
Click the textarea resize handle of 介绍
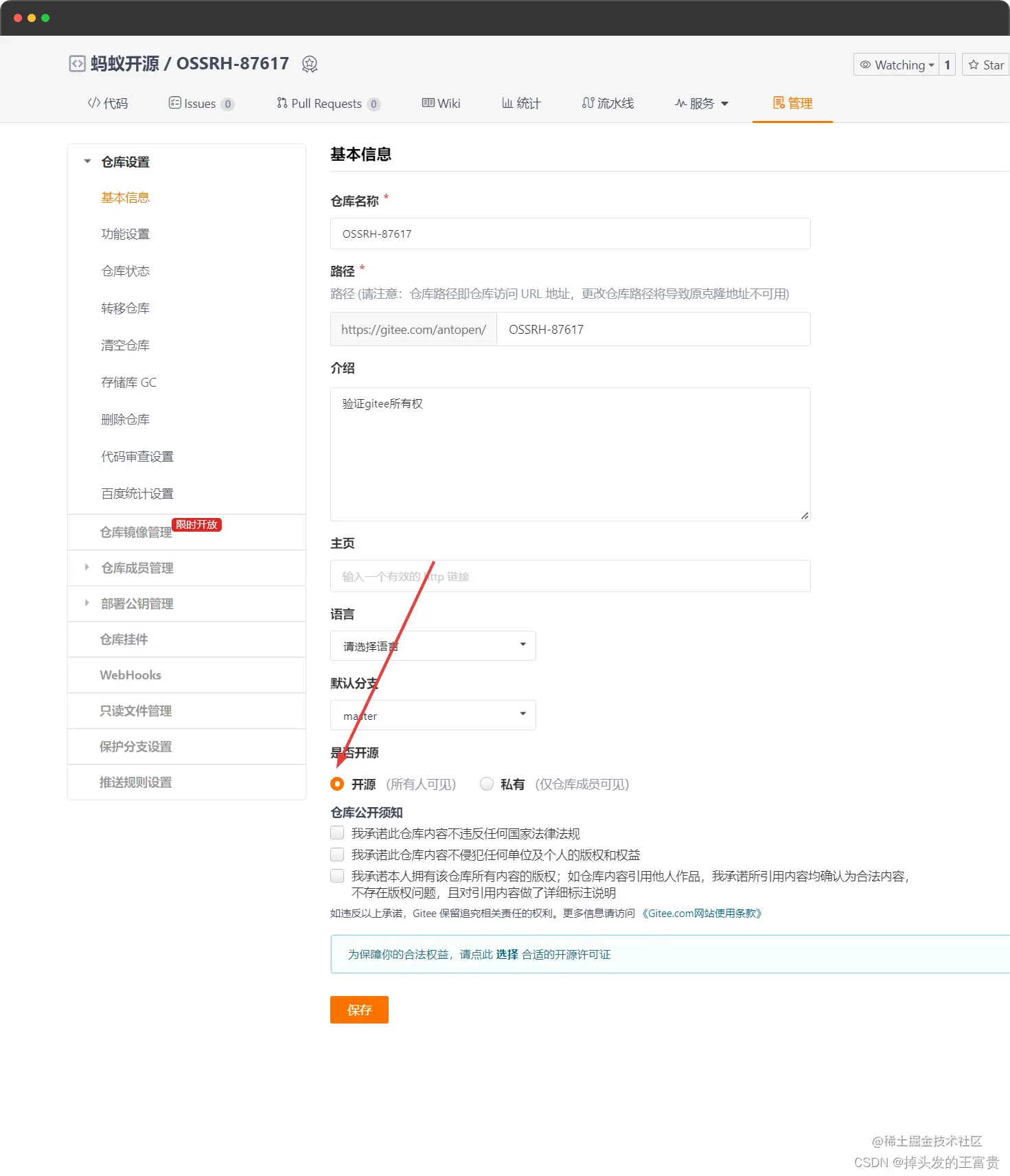805,515
